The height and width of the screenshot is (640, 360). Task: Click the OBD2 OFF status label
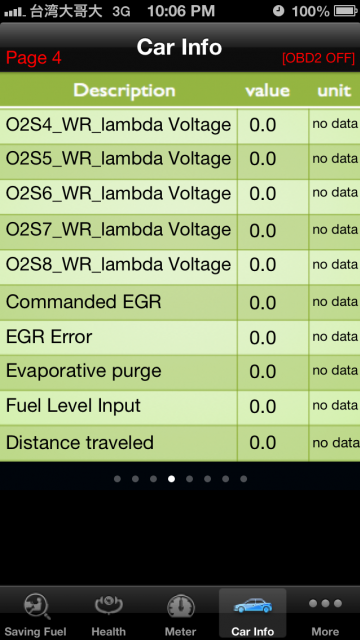click(x=318, y=58)
